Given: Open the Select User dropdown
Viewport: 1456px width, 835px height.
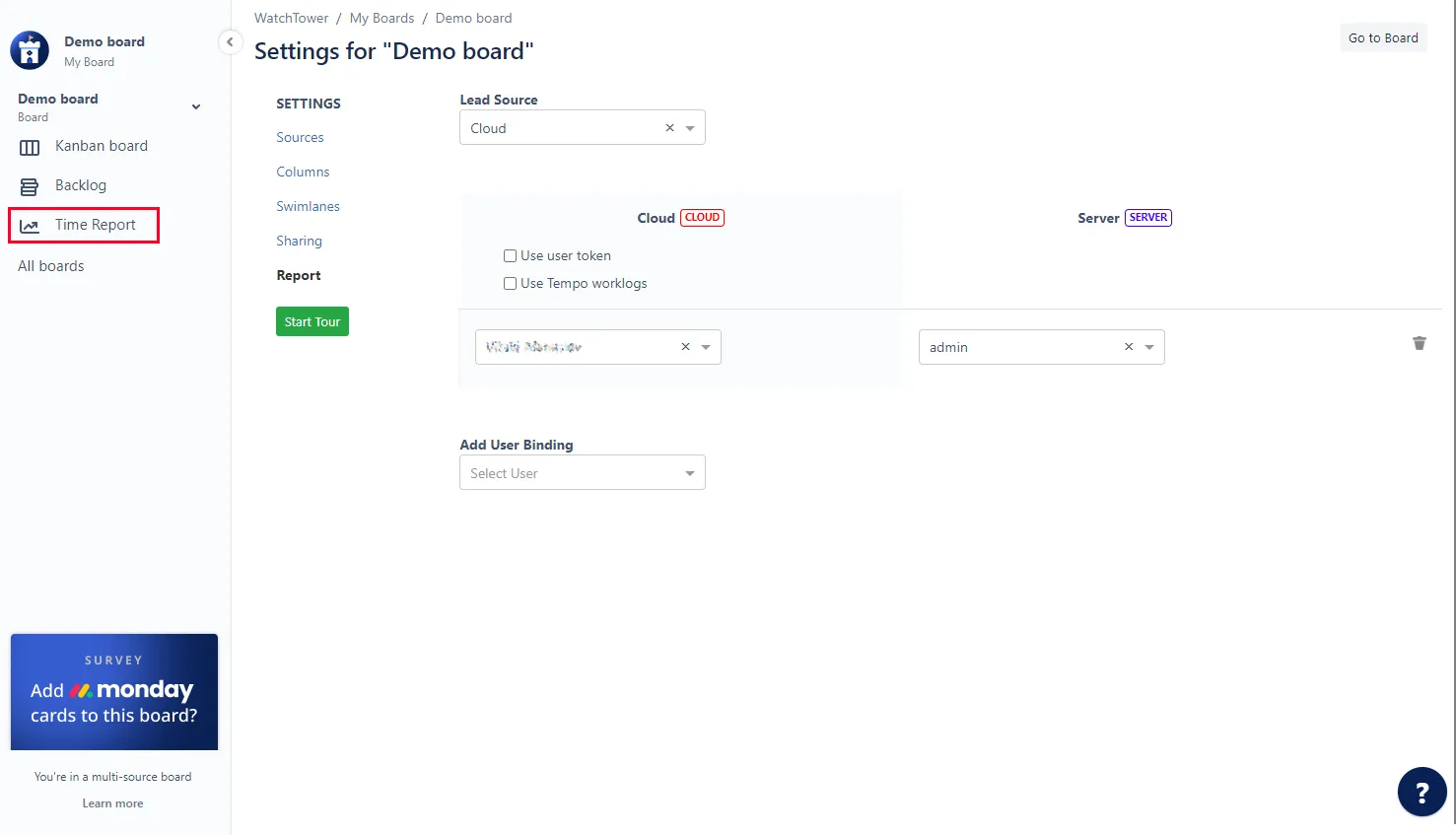Looking at the screenshot, I should coord(583,472).
